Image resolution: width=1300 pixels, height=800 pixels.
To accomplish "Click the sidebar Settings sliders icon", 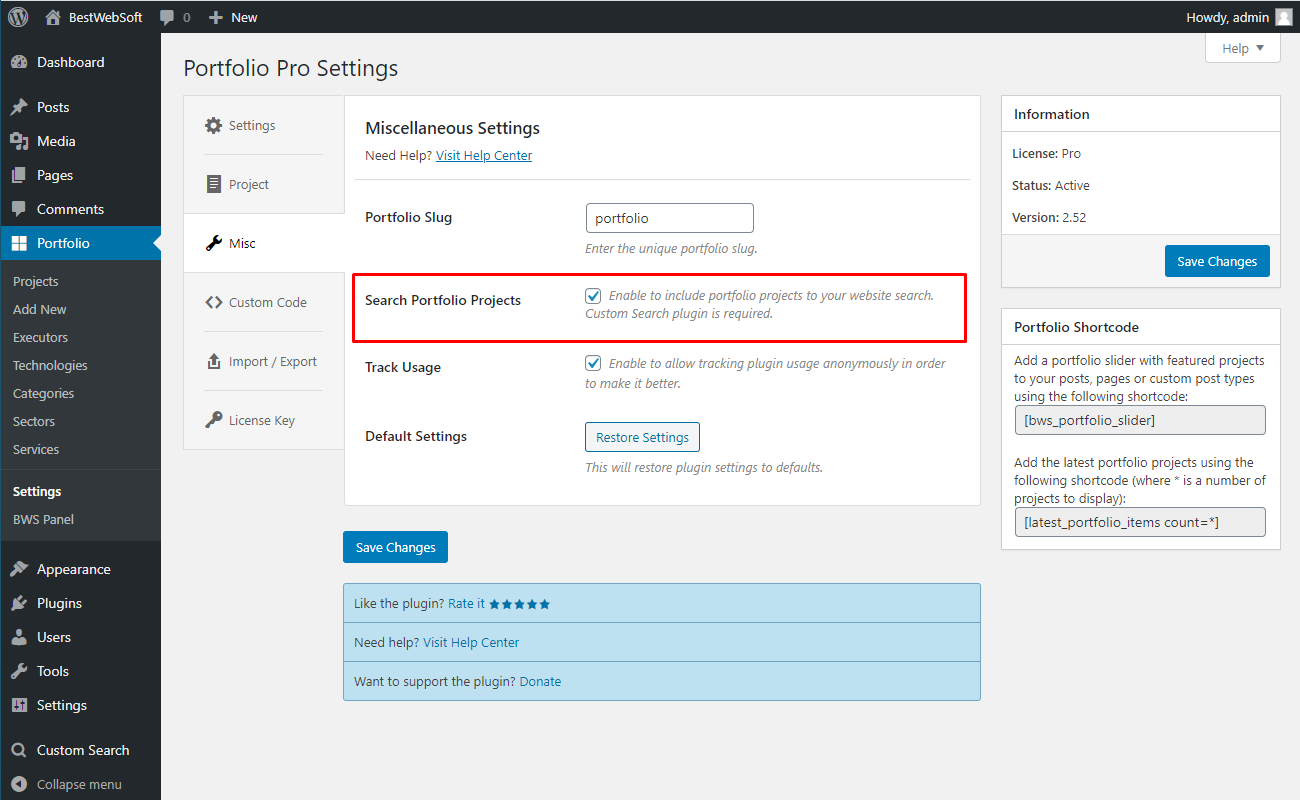I will (x=19, y=705).
